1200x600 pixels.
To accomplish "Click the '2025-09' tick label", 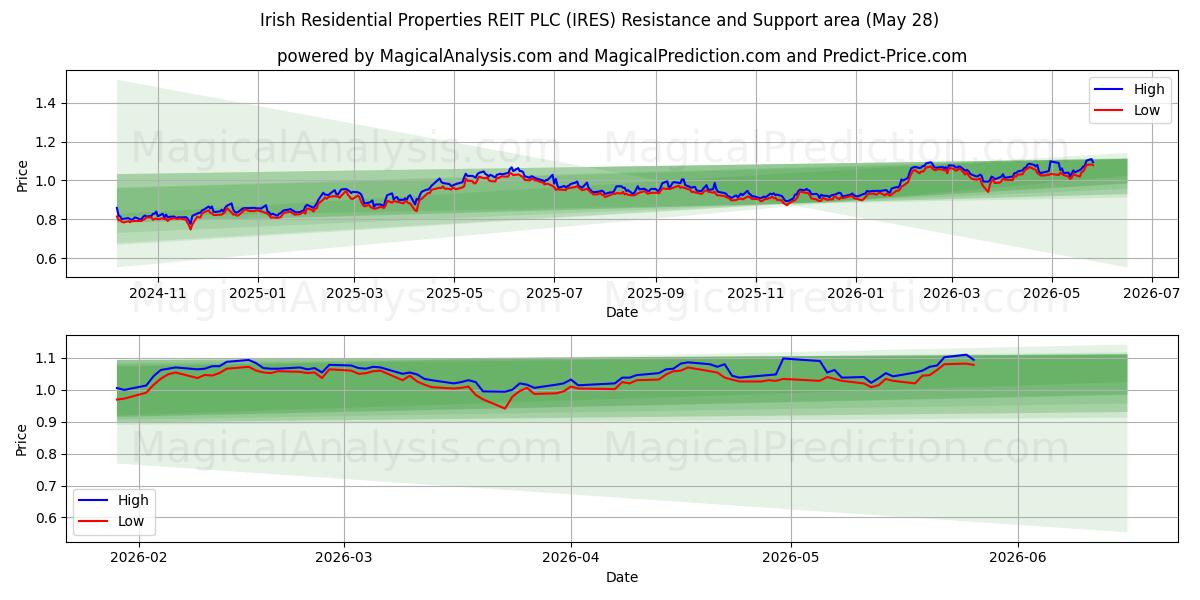I will point(656,293).
